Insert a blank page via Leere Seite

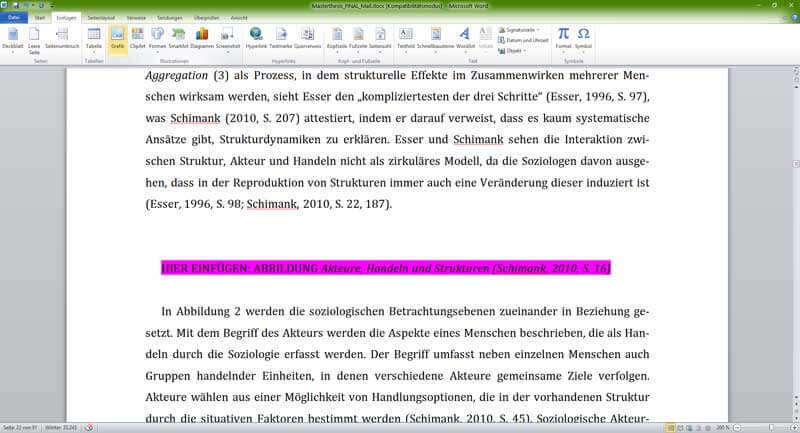(x=34, y=40)
